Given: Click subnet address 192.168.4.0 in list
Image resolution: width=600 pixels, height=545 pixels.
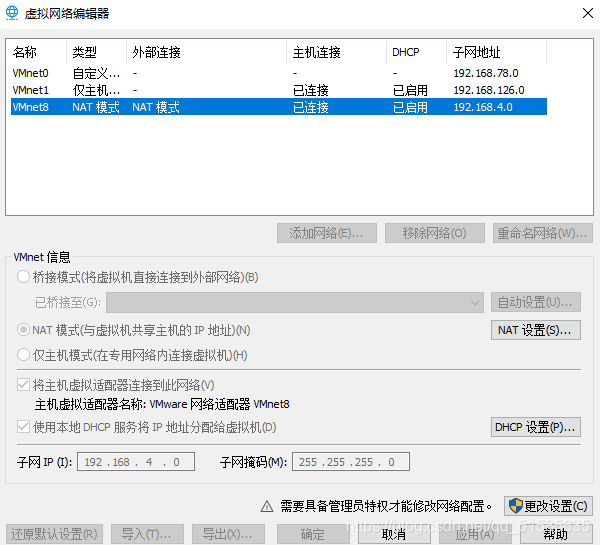Looking at the screenshot, I should coord(483,107).
